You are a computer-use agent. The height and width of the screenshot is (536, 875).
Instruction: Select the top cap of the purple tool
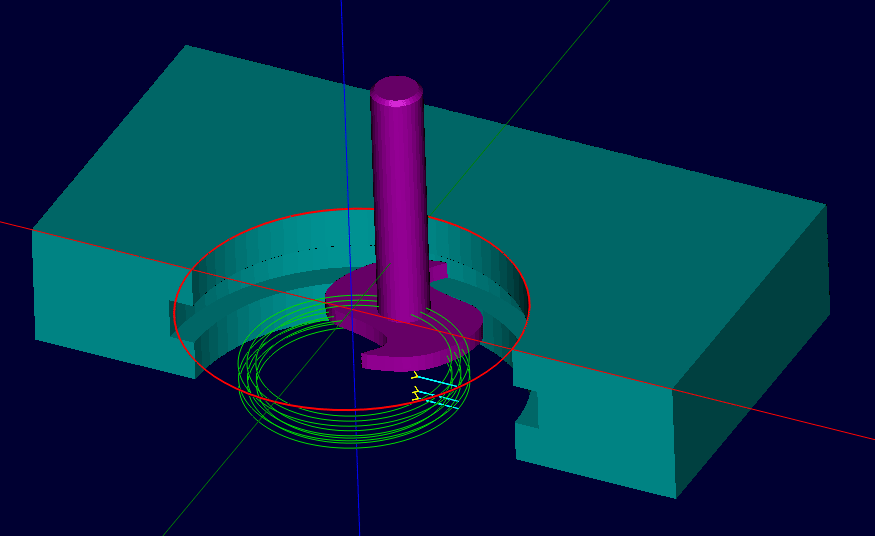(x=396, y=90)
